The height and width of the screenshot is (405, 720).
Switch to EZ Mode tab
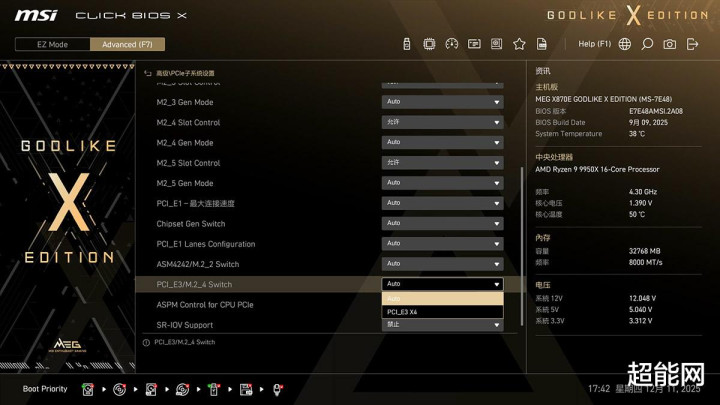(x=52, y=44)
